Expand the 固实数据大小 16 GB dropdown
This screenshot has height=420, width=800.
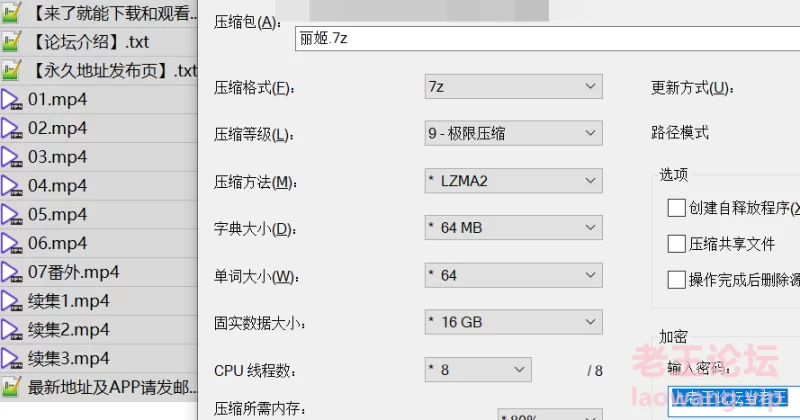tap(513, 322)
